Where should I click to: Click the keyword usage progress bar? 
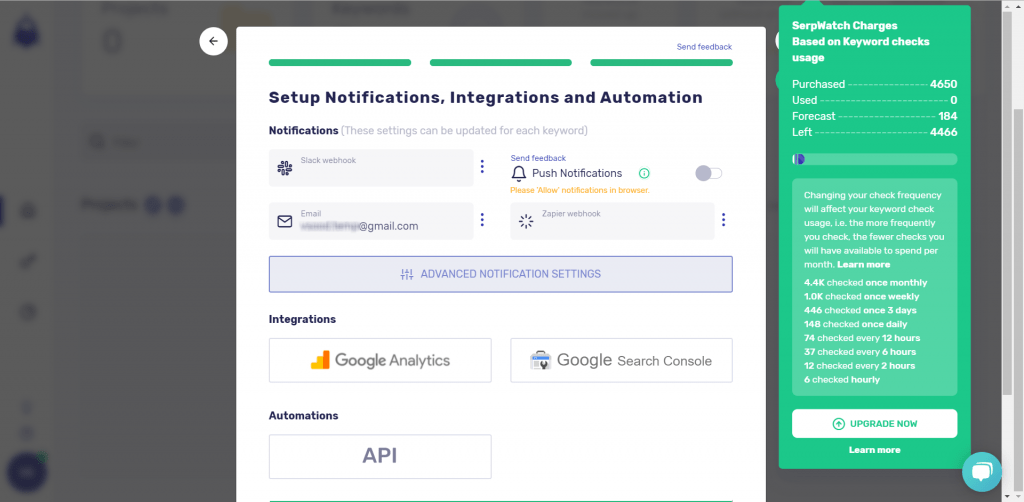click(x=874, y=159)
